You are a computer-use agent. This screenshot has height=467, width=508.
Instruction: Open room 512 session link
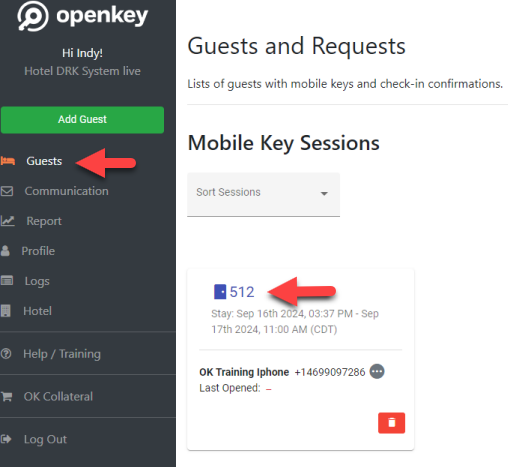click(242, 292)
